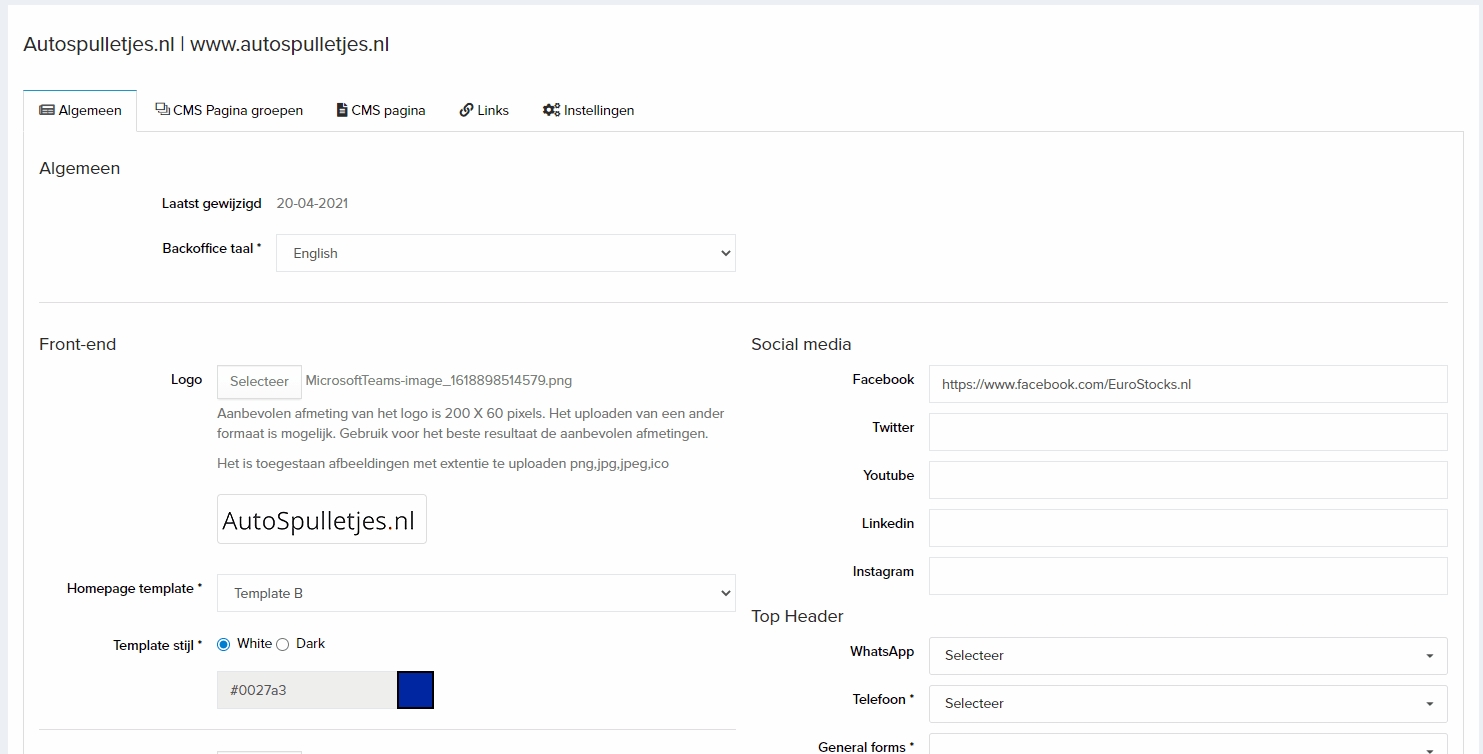Open the Algemeen tab
Screen dimensions: 1483x754
click(x=80, y=110)
